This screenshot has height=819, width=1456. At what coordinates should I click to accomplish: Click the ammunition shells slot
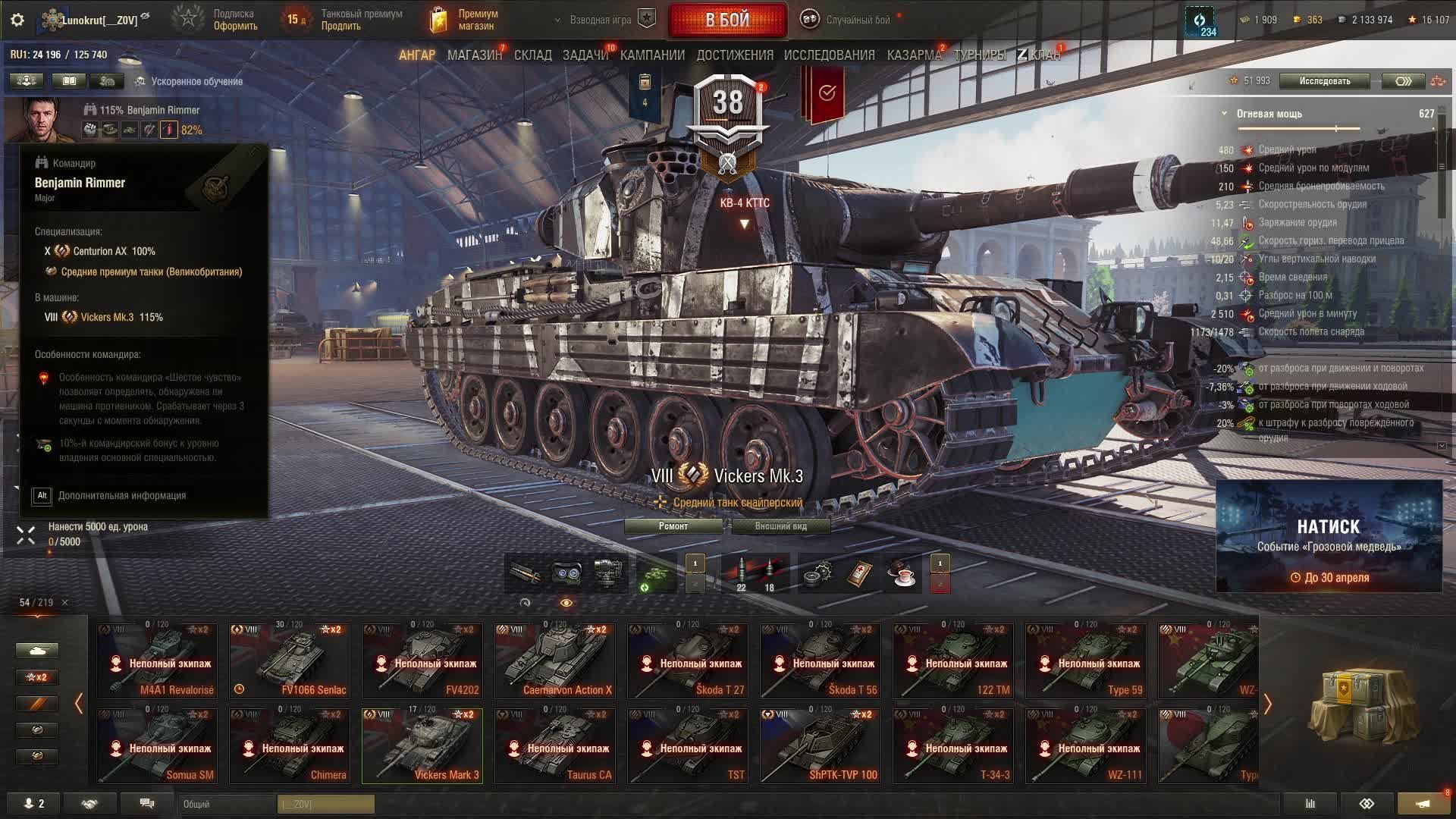point(755,573)
